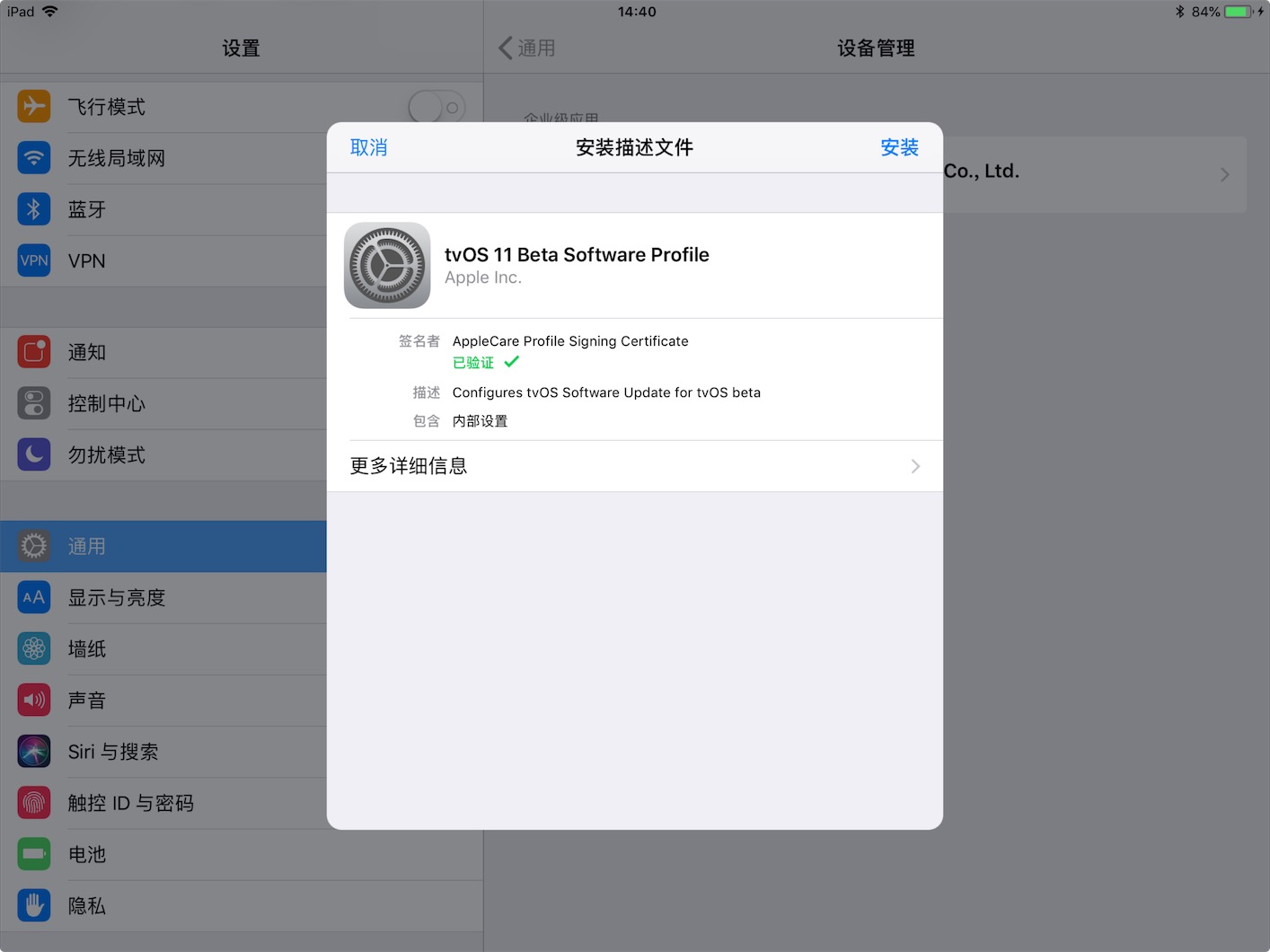Tap the tvOS profile gear icon
Viewport: 1270px width, 952px height.
387,266
